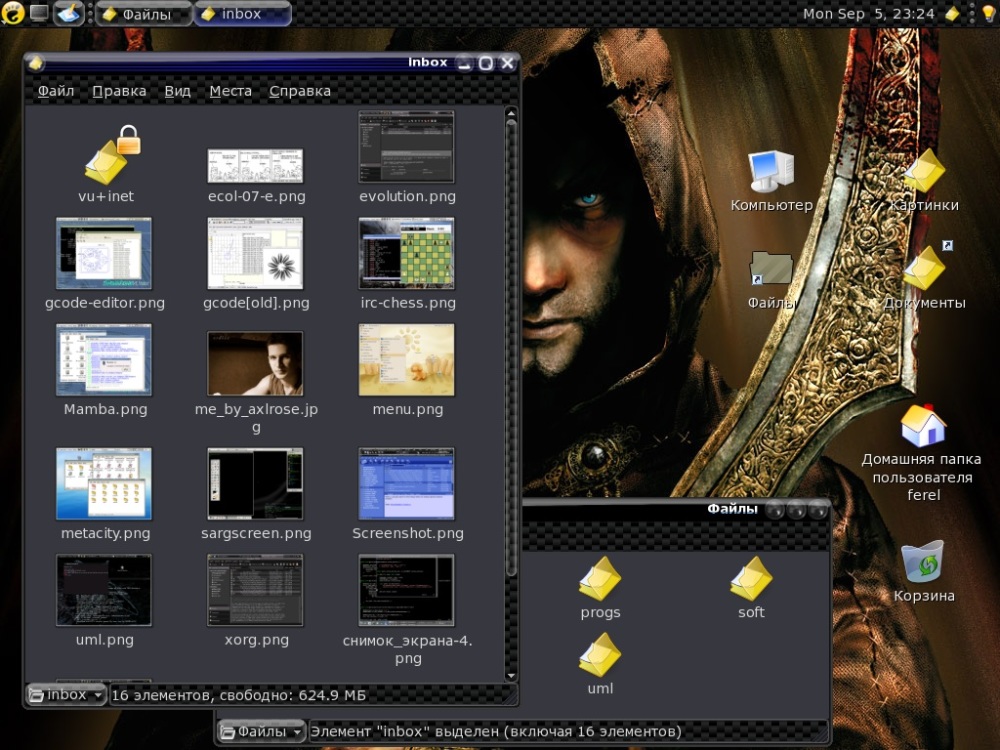The image size is (1000, 750).
Task: Open the inbox location dropdown in status bar
Action: click(x=66, y=695)
